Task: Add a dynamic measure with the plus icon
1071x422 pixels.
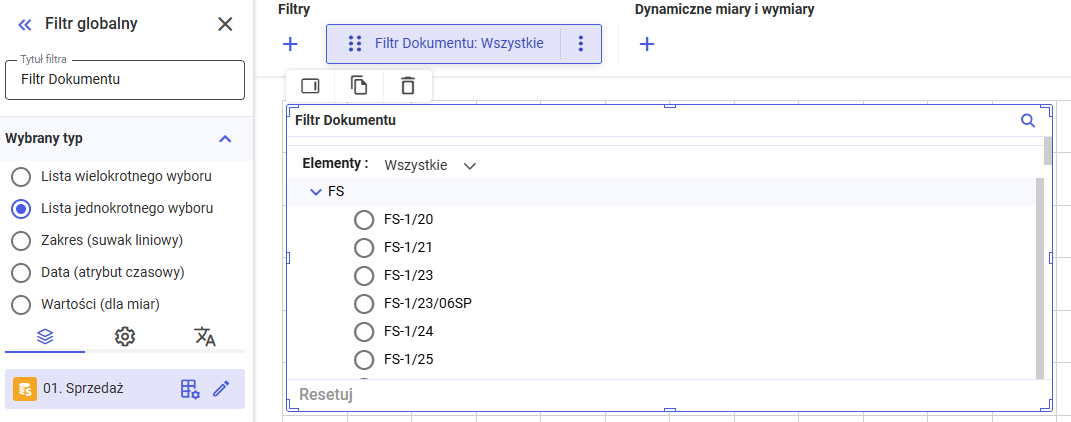Action: click(x=647, y=44)
